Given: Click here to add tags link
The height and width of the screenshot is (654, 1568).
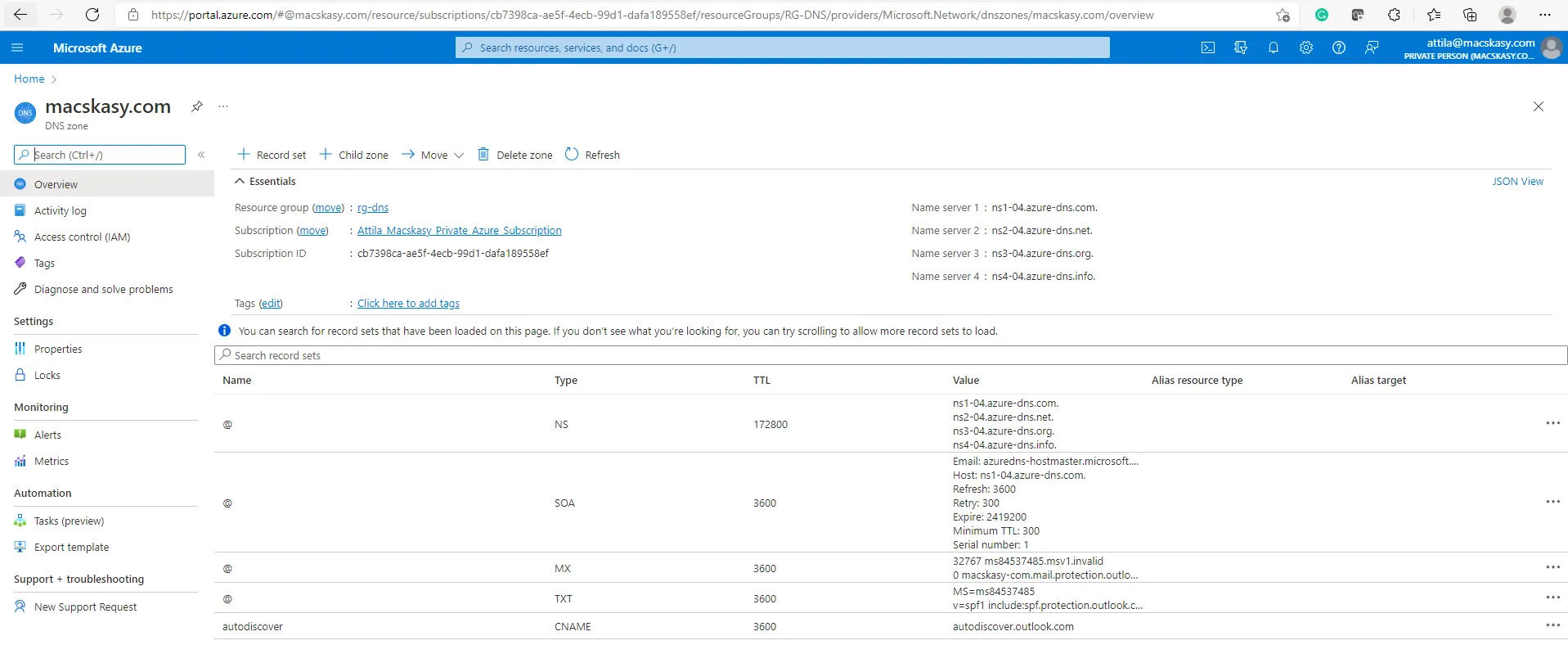Looking at the screenshot, I should click(x=408, y=304).
